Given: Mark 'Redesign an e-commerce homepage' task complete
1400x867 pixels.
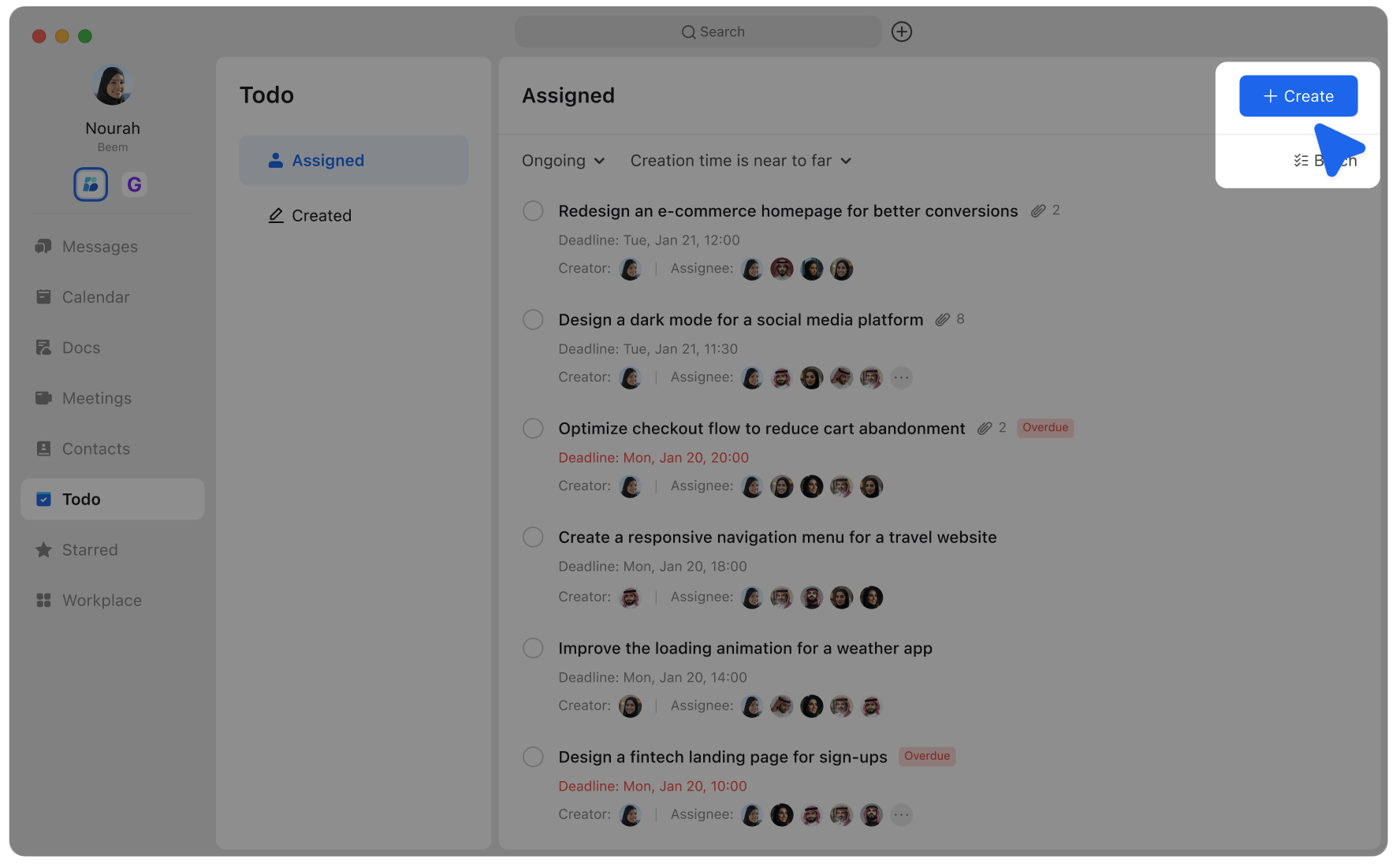Looking at the screenshot, I should [533, 210].
